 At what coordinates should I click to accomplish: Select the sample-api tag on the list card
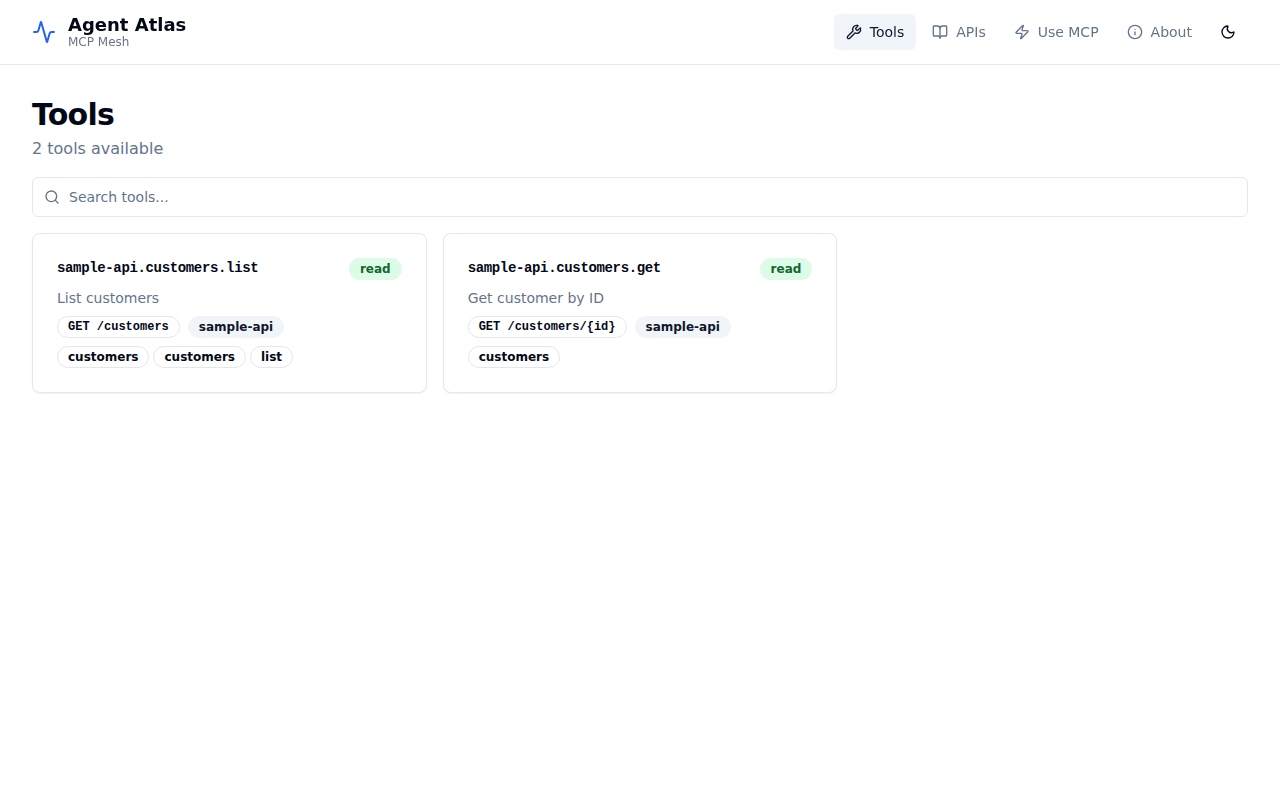[x=235, y=326]
